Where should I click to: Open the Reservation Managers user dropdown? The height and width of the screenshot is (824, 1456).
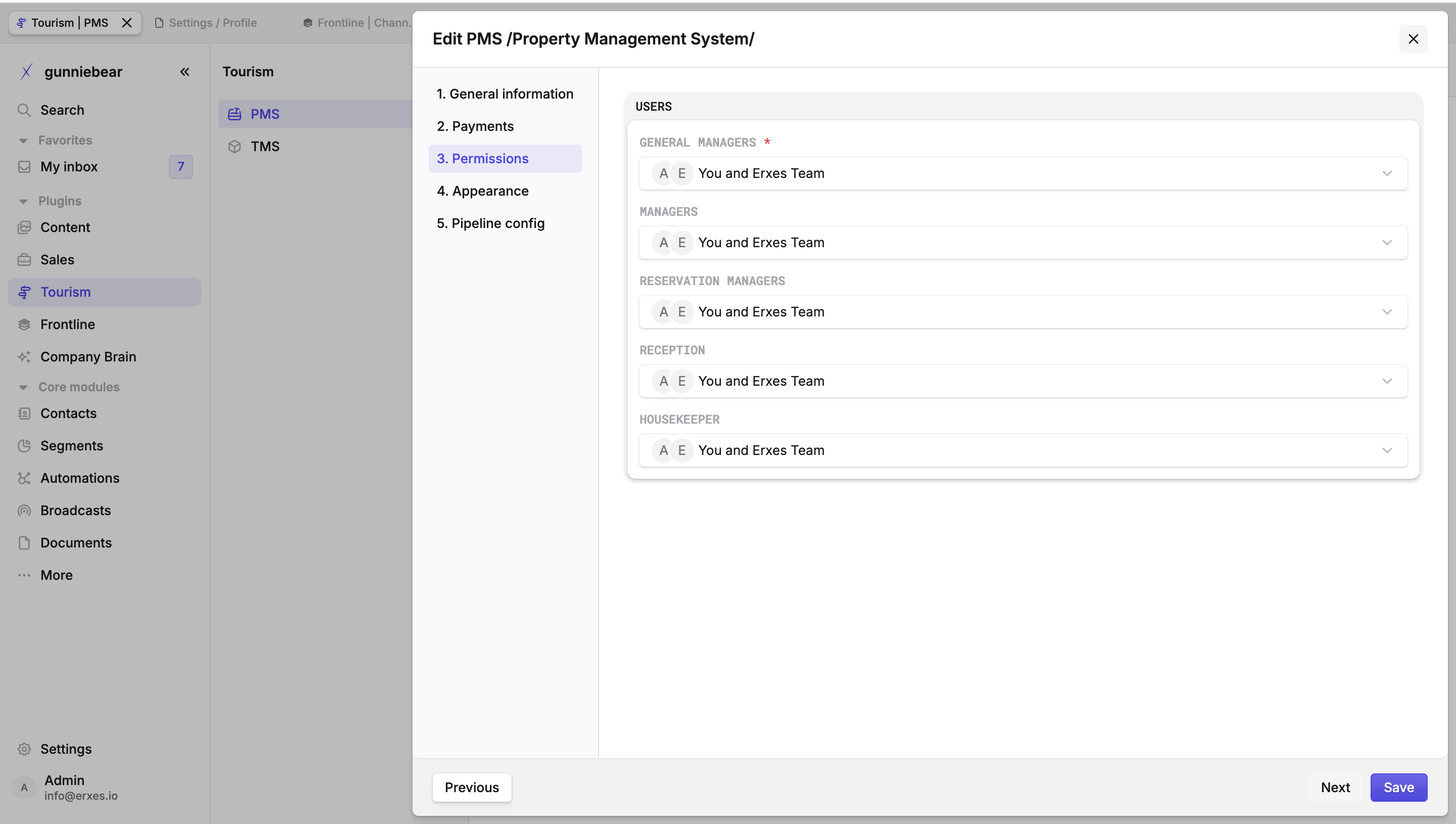(1023, 312)
